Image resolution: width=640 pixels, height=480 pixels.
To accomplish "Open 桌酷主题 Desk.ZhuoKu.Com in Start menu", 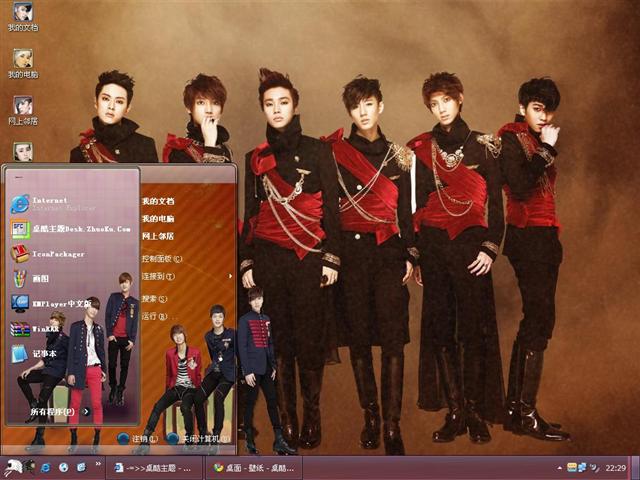I will tap(71, 229).
